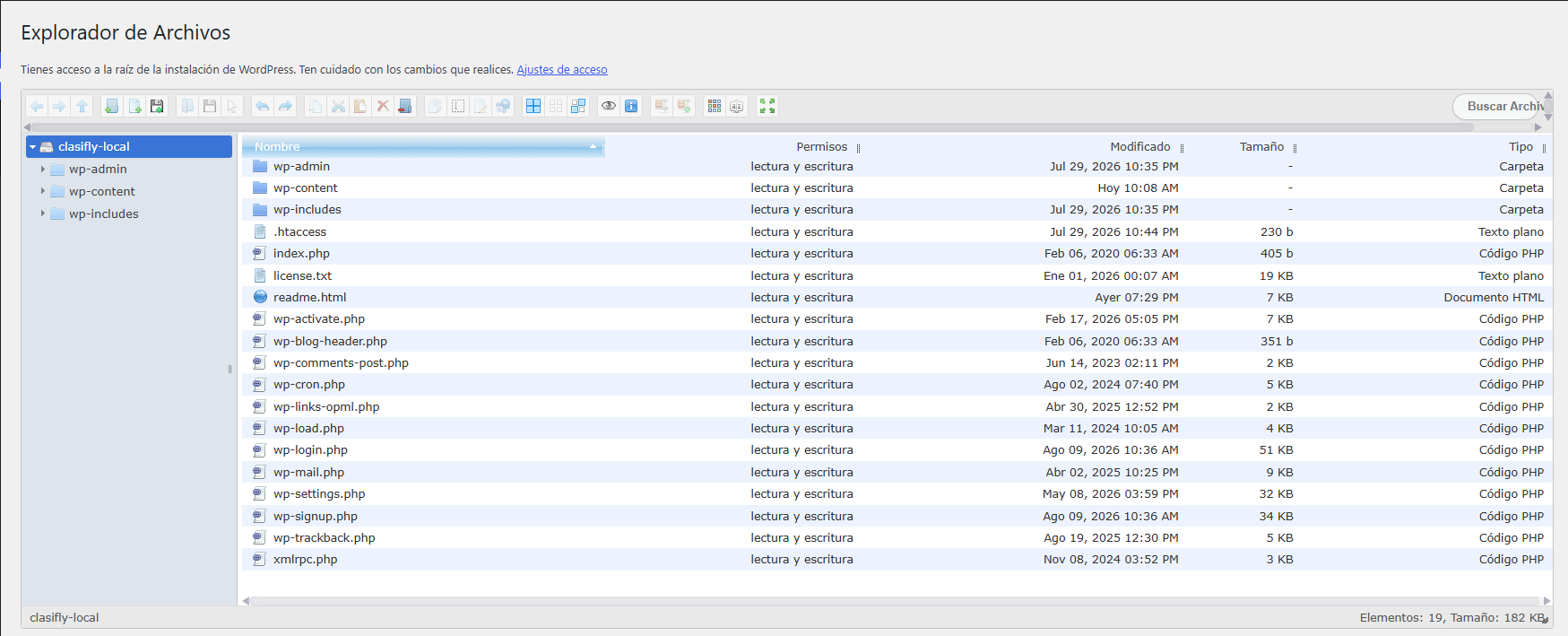The width and height of the screenshot is (1568, 636).
Task: Select wp-includes in the folder tree
Action: point(104,213)
